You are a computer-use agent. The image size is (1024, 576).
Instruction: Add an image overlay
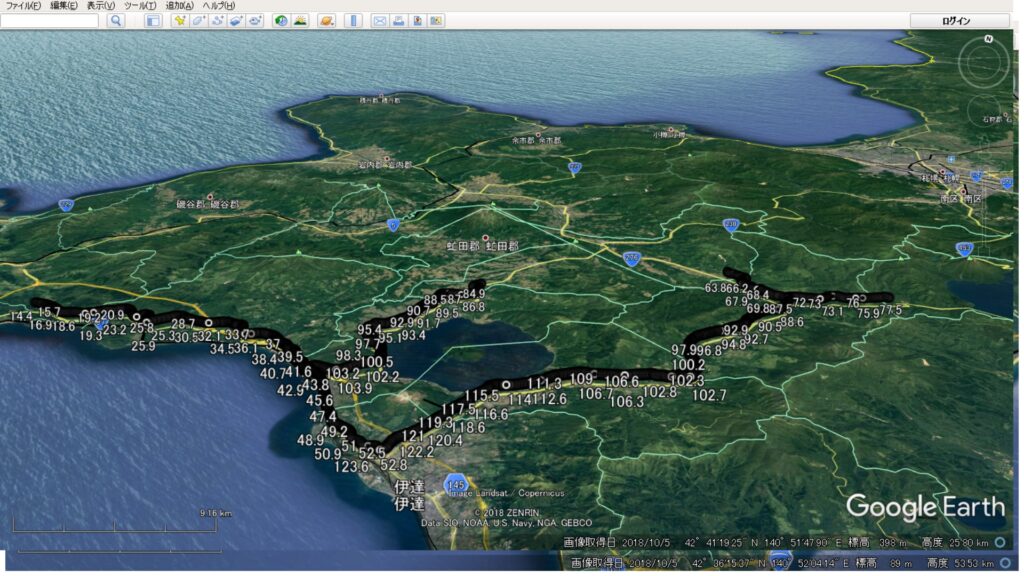[x=235, y=21]
